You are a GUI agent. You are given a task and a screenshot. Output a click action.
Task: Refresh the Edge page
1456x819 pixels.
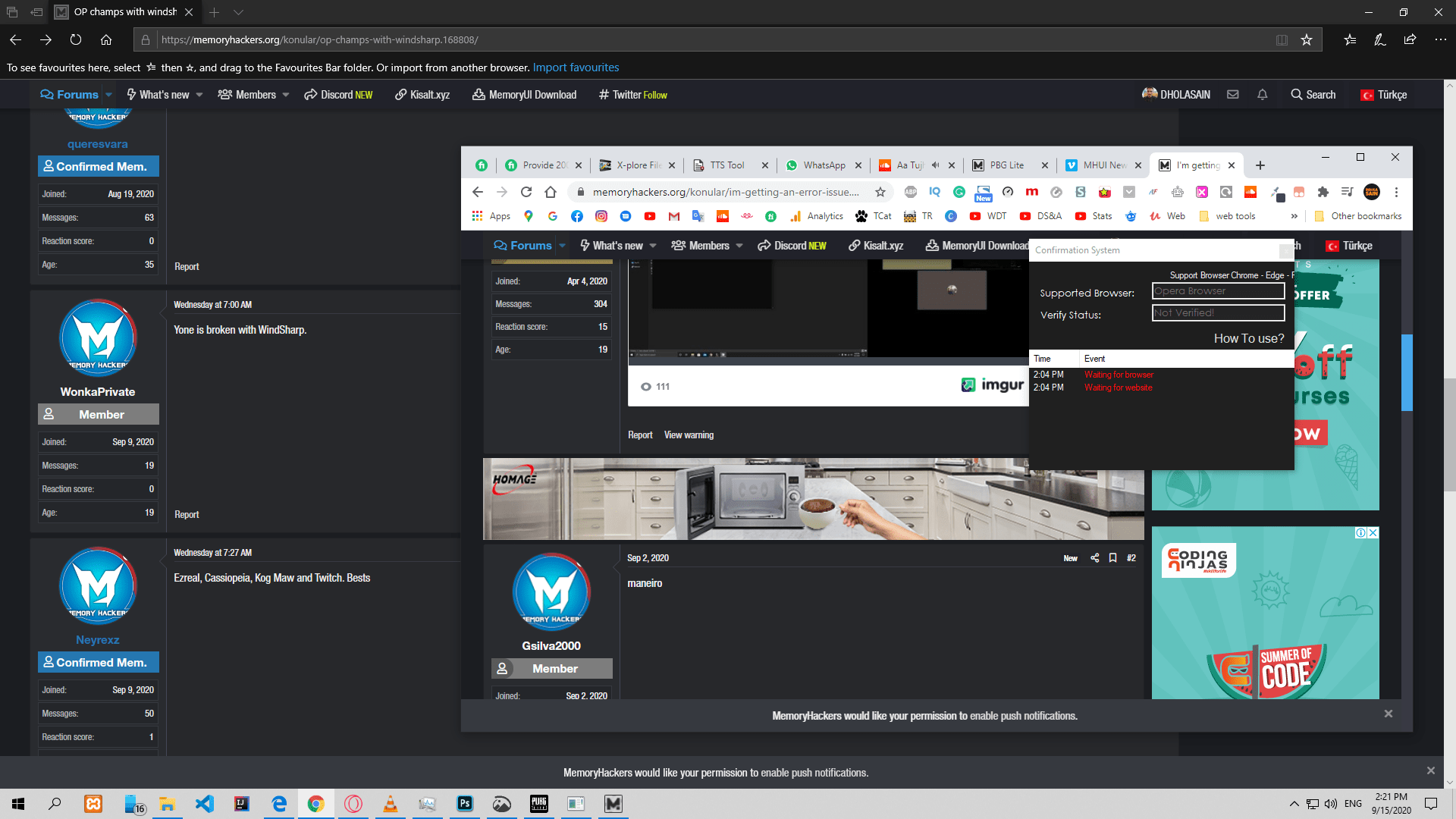click(x=76, y=39)
